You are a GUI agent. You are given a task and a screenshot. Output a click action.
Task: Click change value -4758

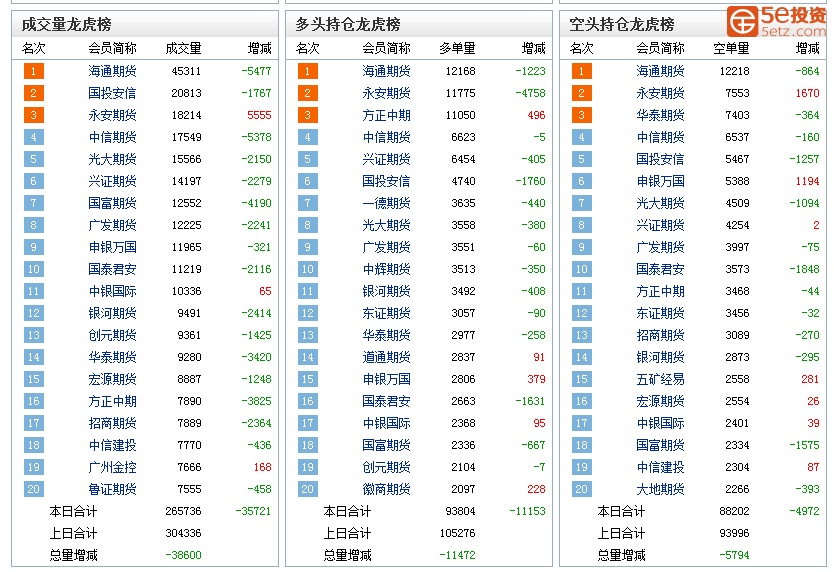(x=530, y=93)
